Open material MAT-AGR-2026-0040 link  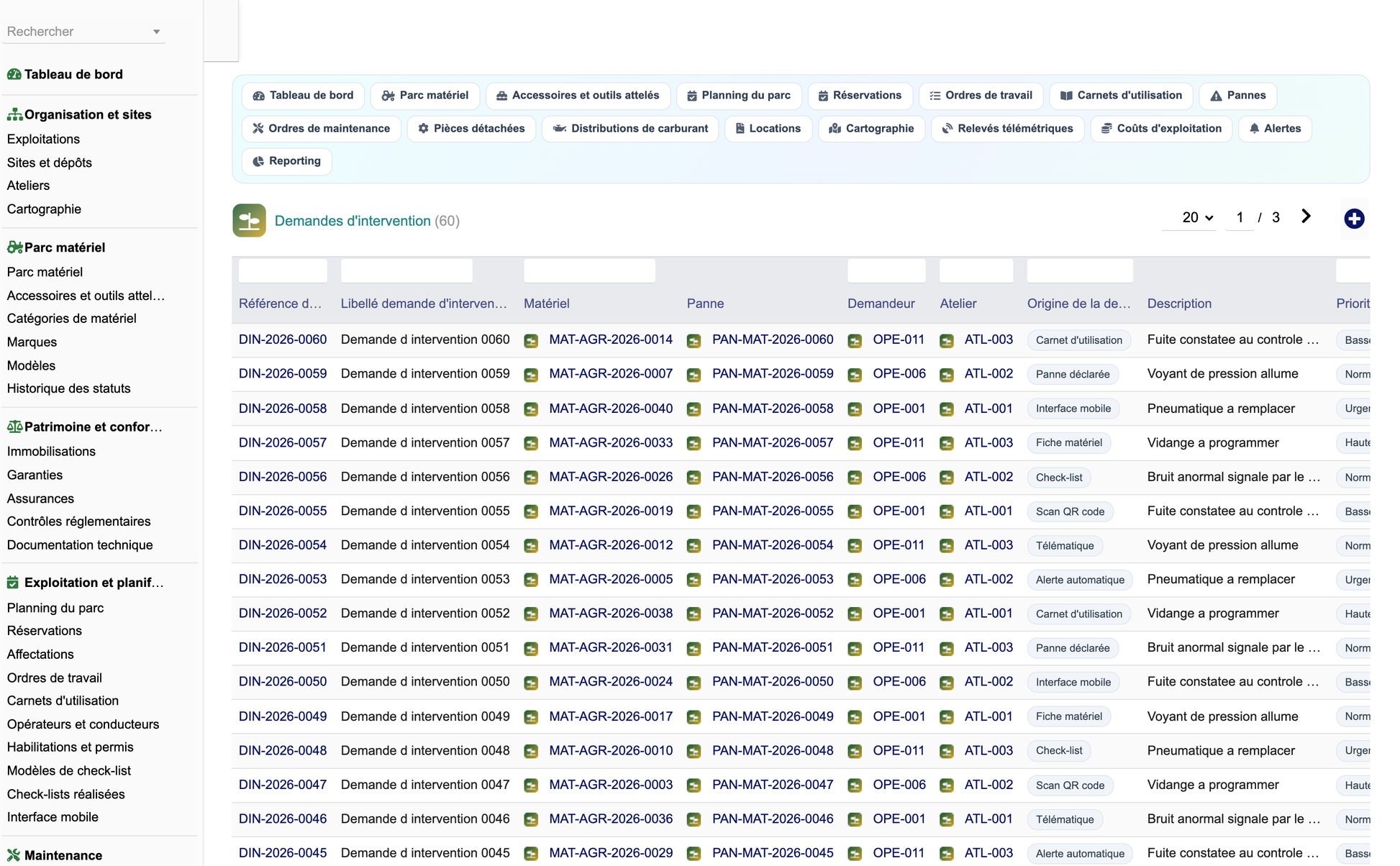click(611, 409)
